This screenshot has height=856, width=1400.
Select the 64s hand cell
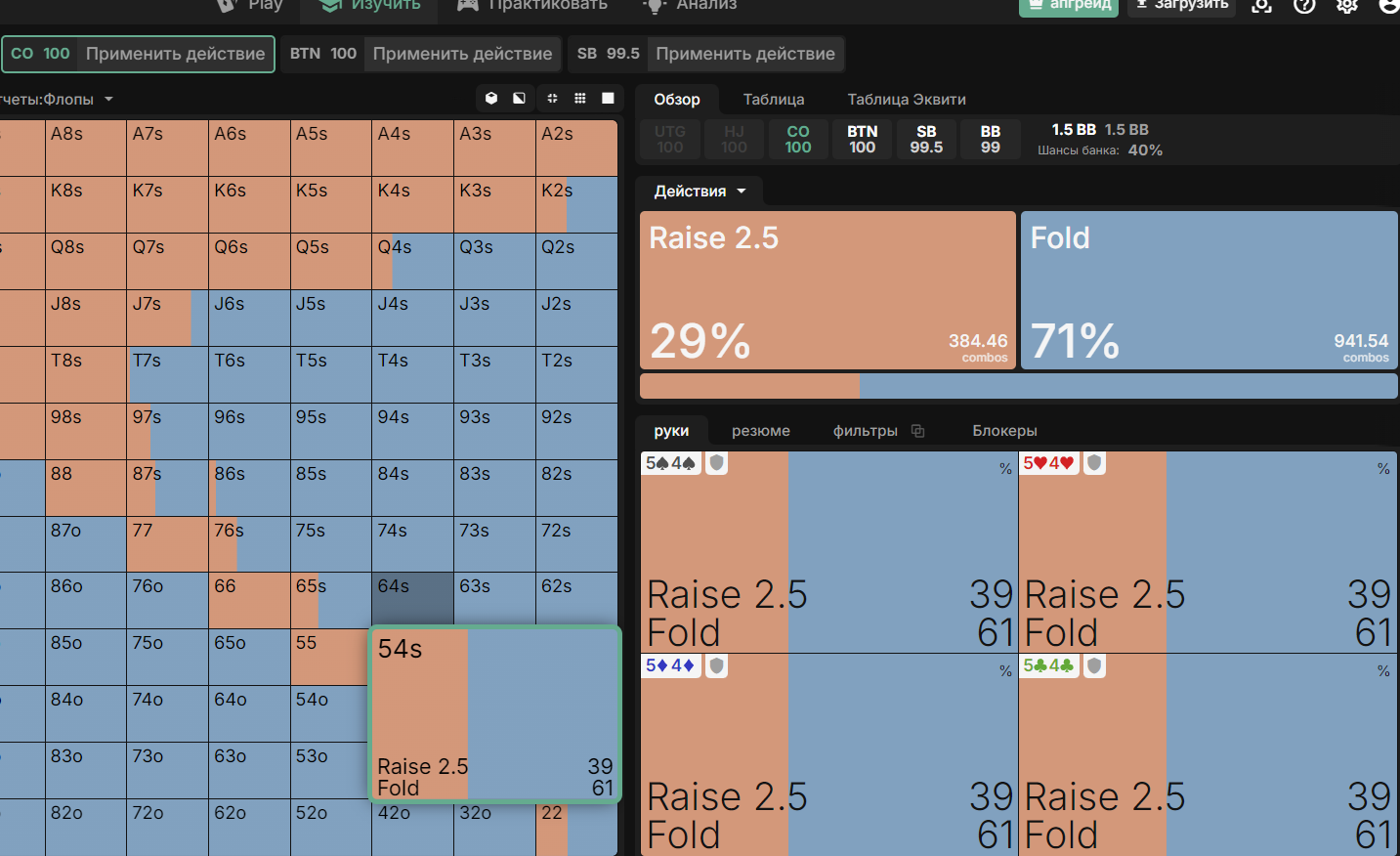pos(412,599)
